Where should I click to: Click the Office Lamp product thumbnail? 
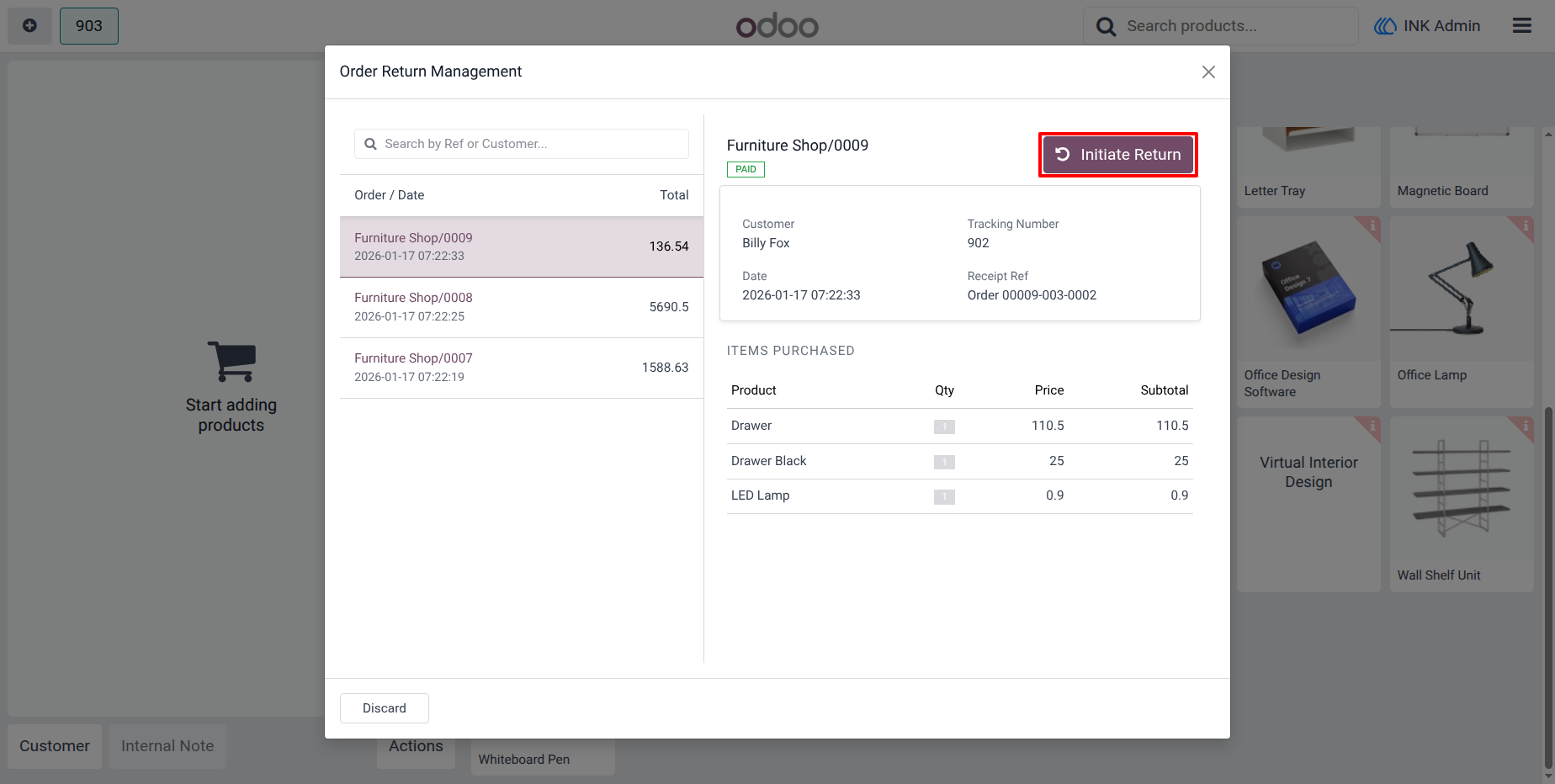click(x=1462, y=290)
